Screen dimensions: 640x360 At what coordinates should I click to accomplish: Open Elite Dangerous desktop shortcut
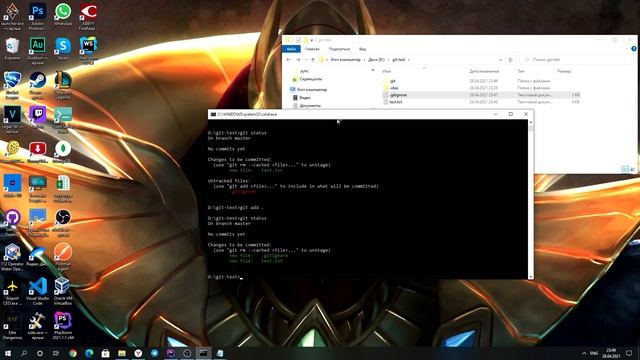pos(12,325)
